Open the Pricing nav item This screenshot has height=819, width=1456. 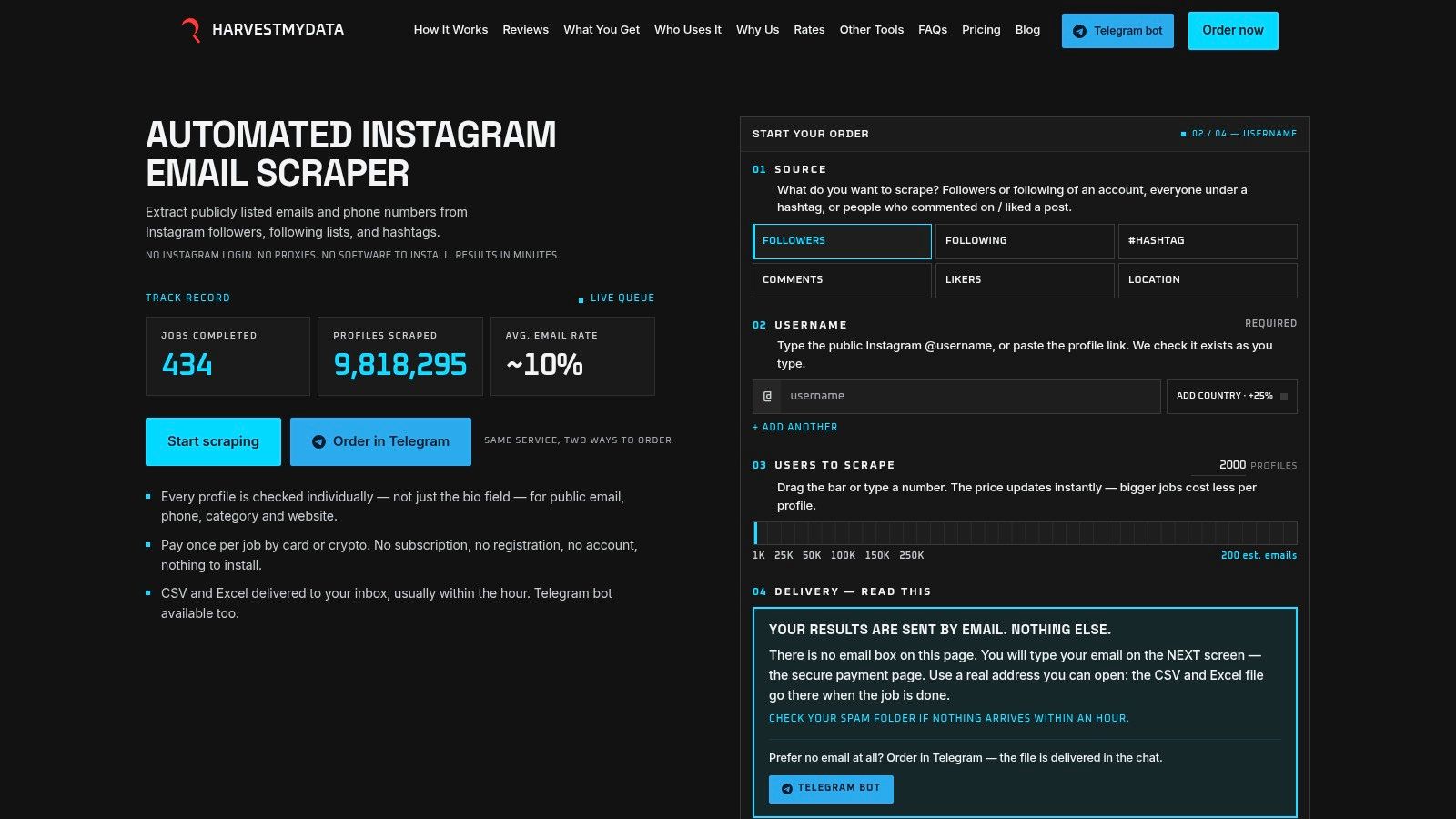pos(981,30)
